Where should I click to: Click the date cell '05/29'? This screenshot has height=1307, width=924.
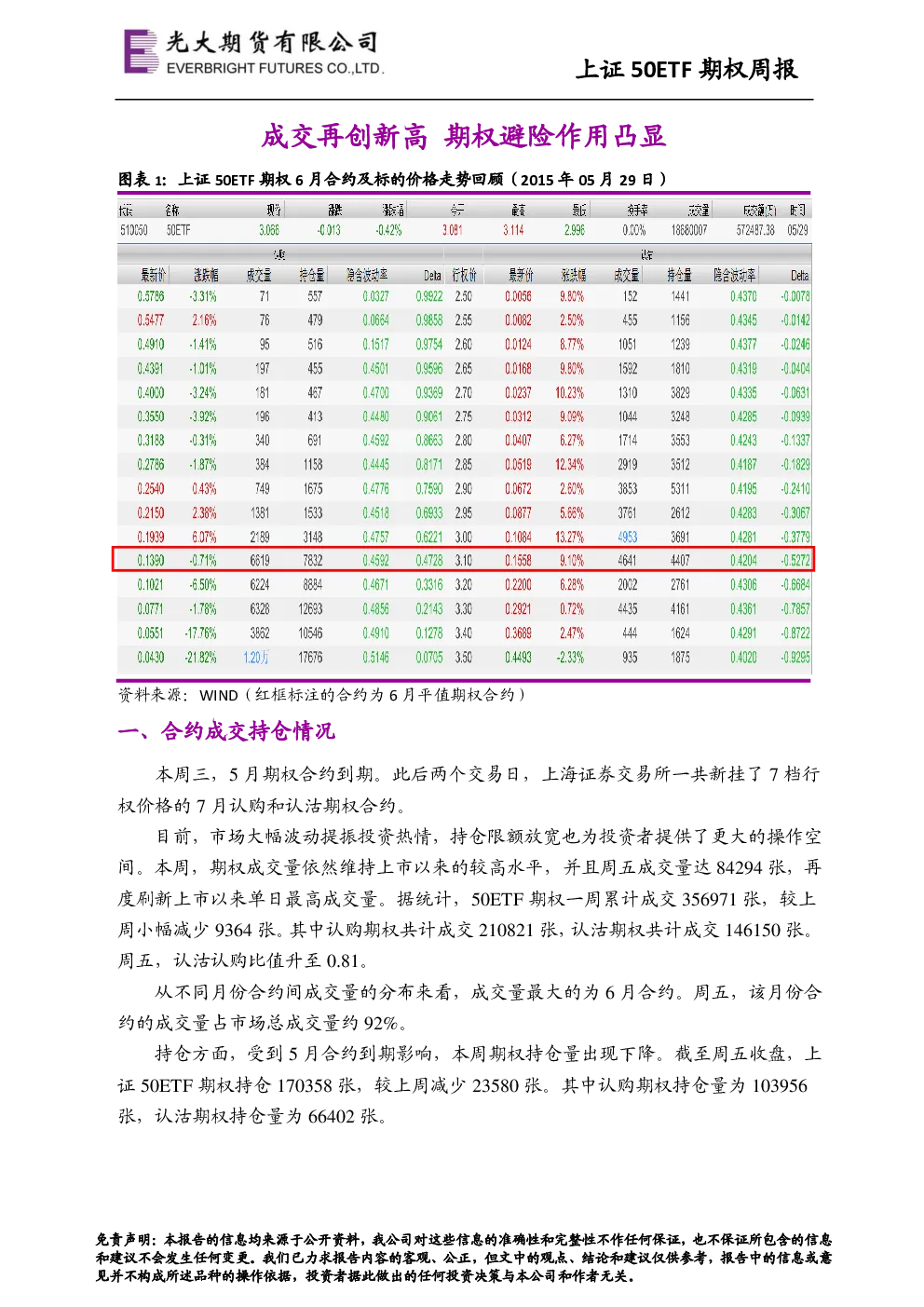[798, 230]
